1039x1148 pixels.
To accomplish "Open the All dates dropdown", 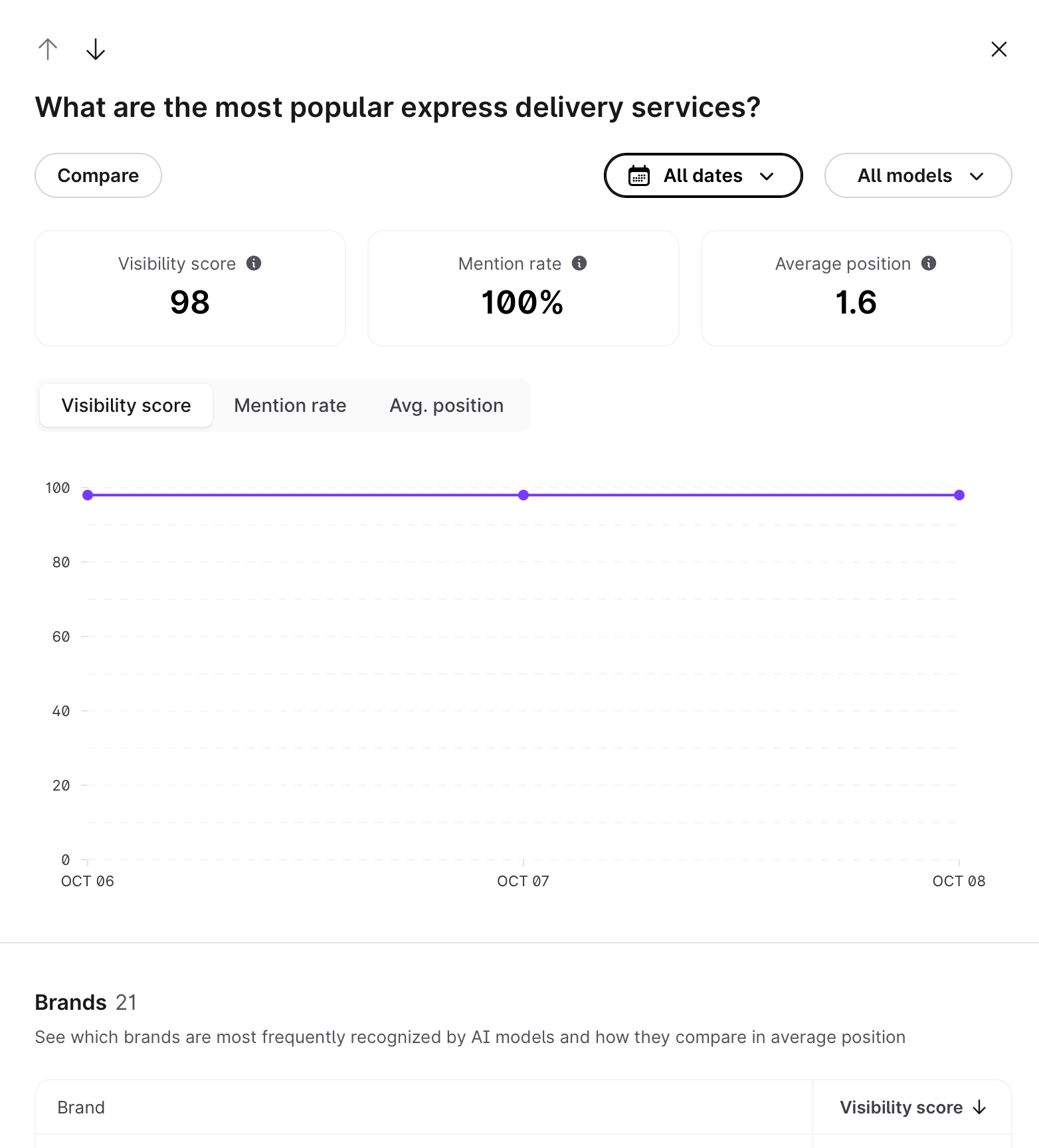I will coord(703,176).
